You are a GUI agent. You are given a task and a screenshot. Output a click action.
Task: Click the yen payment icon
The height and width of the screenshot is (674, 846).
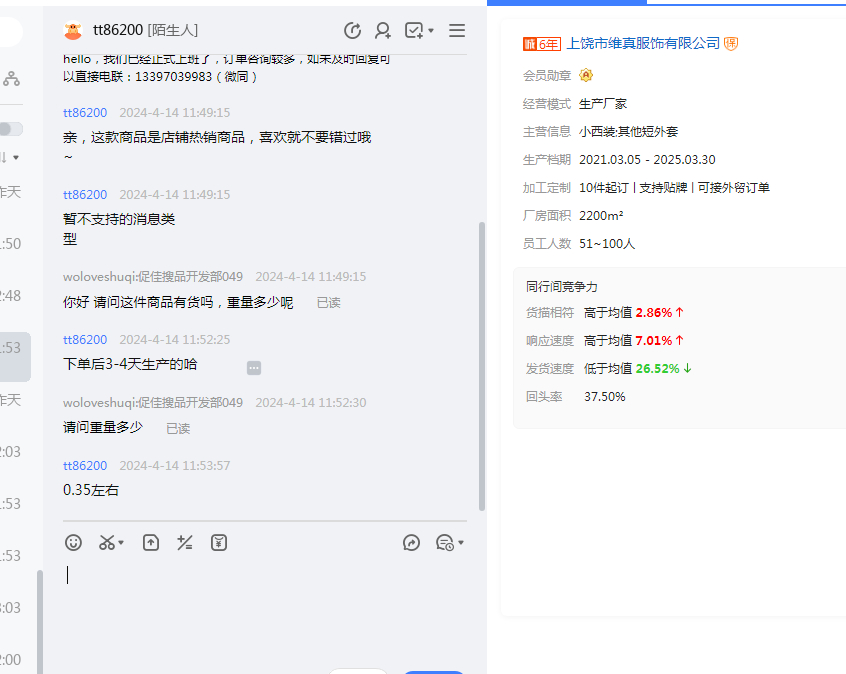pos(219,542)
